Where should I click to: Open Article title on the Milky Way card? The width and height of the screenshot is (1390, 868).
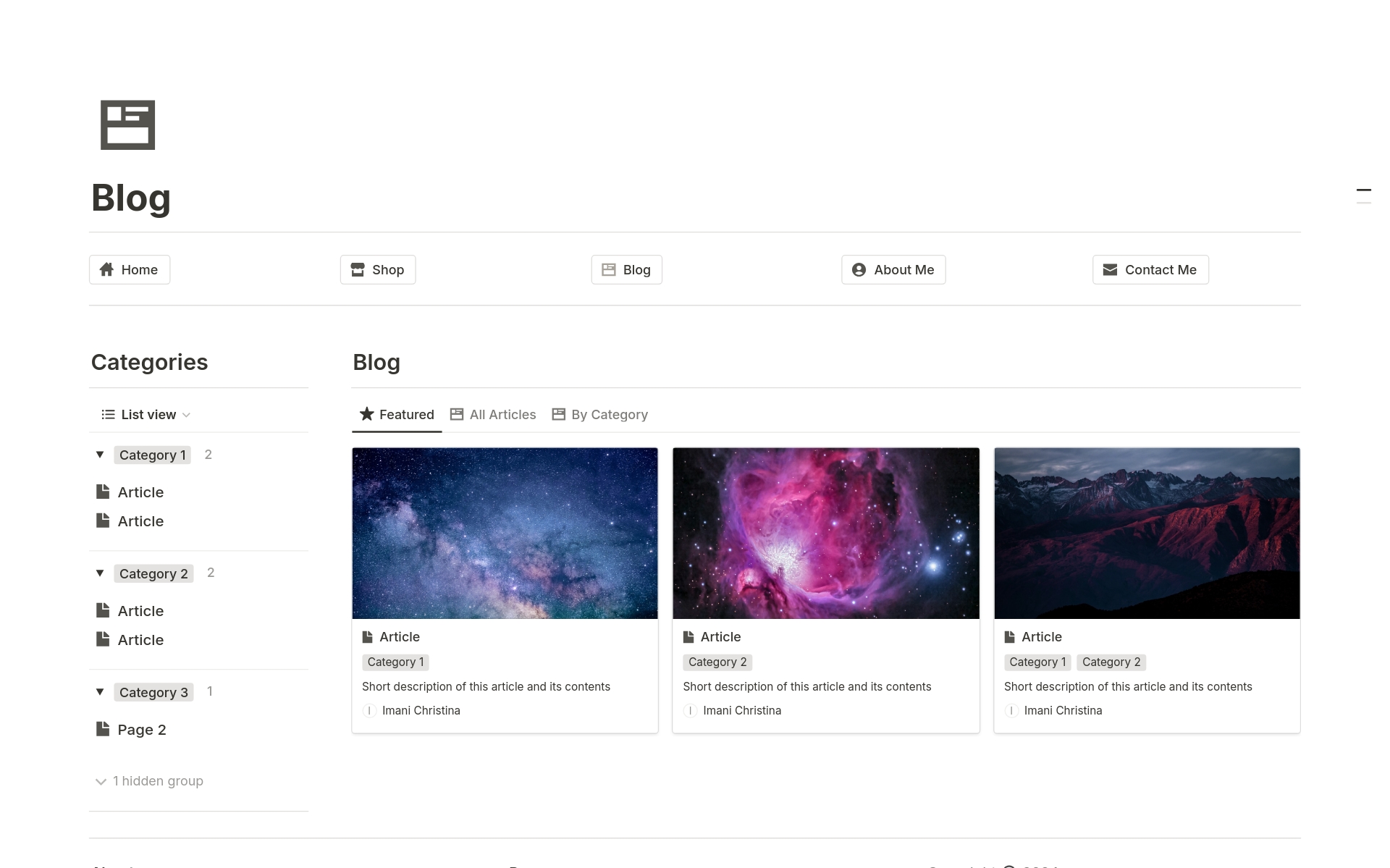[400, 637]
